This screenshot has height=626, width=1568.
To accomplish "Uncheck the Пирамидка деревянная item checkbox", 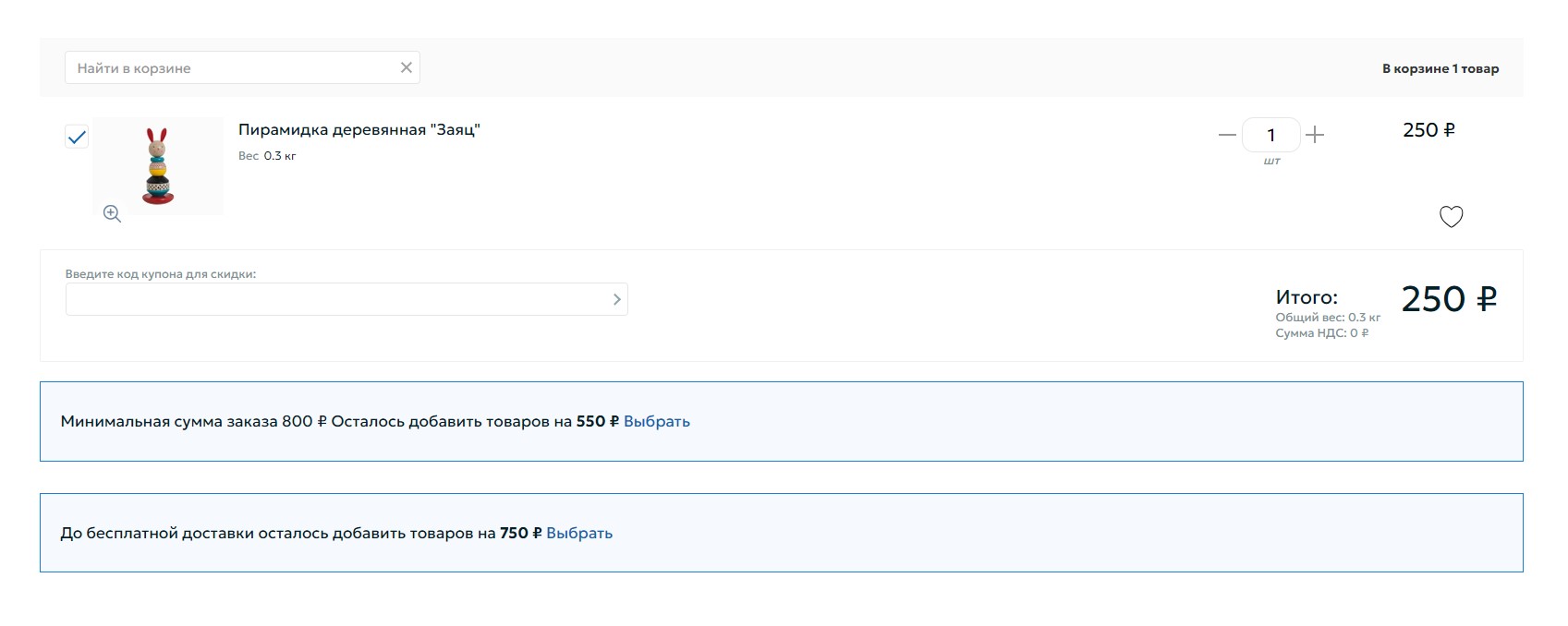I will pyautogui.click(x=77, y=138).
